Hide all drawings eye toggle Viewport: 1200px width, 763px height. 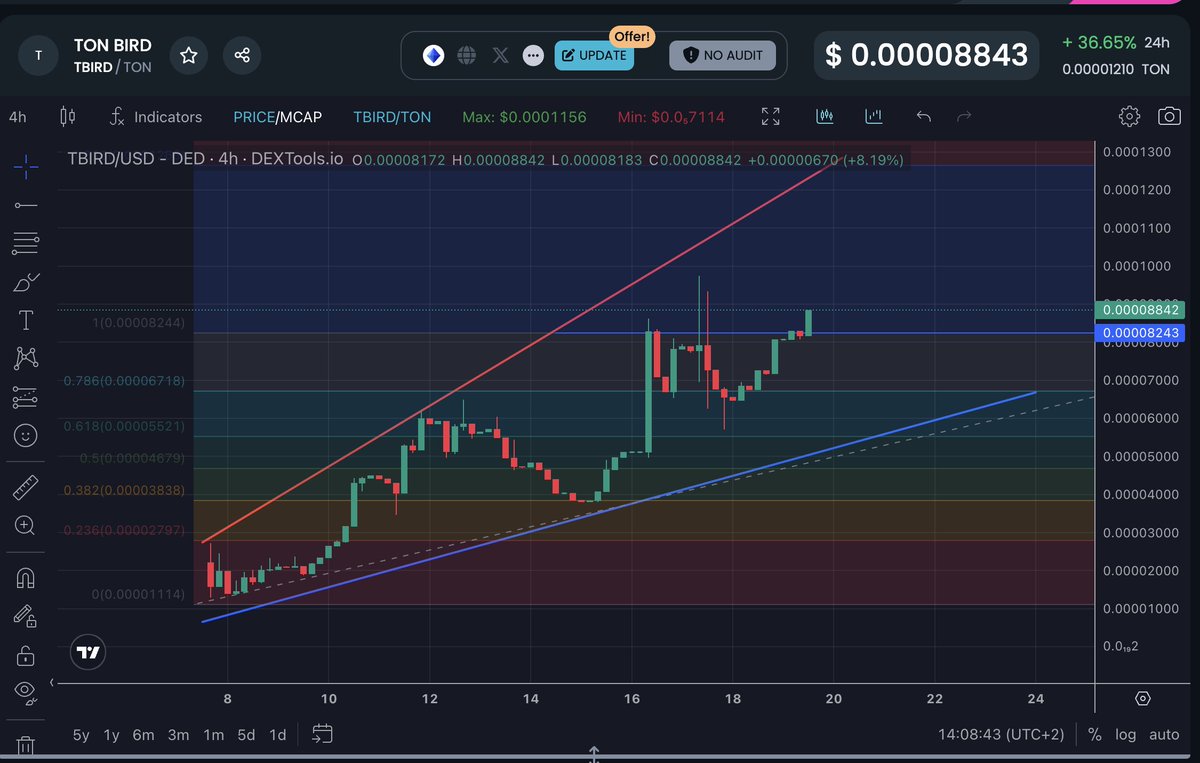coord(26,692)
